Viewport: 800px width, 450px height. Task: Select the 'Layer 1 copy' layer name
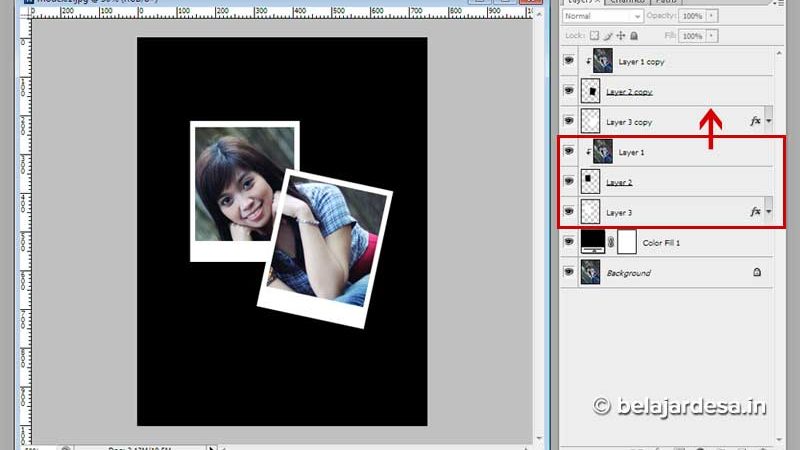pyautogui.click(x=641, y=62)
